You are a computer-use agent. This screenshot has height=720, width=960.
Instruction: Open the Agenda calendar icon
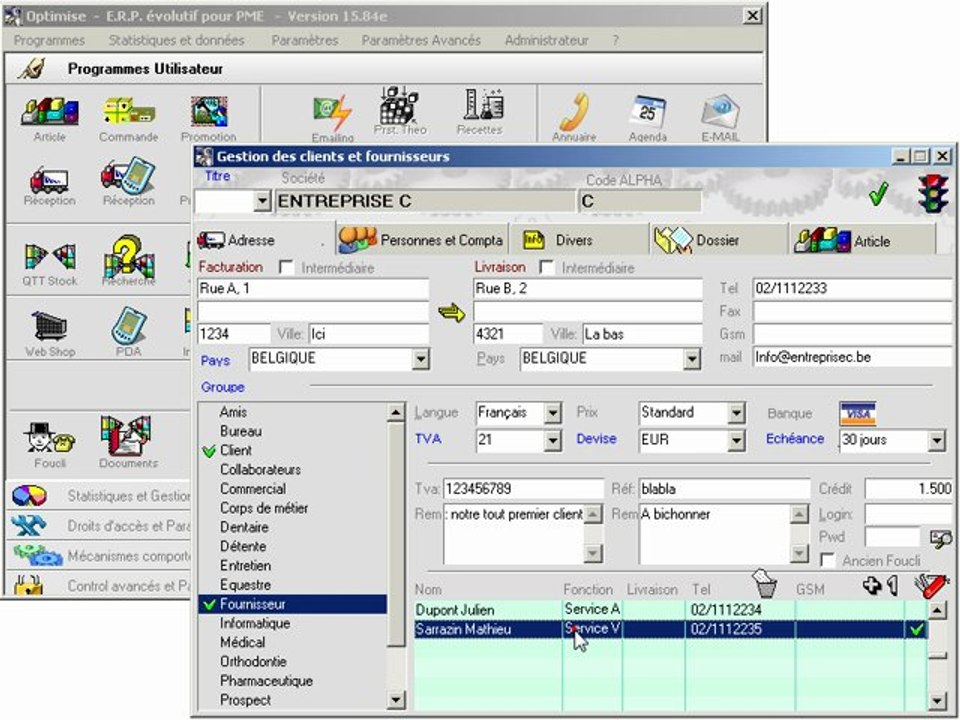(648, 113)
